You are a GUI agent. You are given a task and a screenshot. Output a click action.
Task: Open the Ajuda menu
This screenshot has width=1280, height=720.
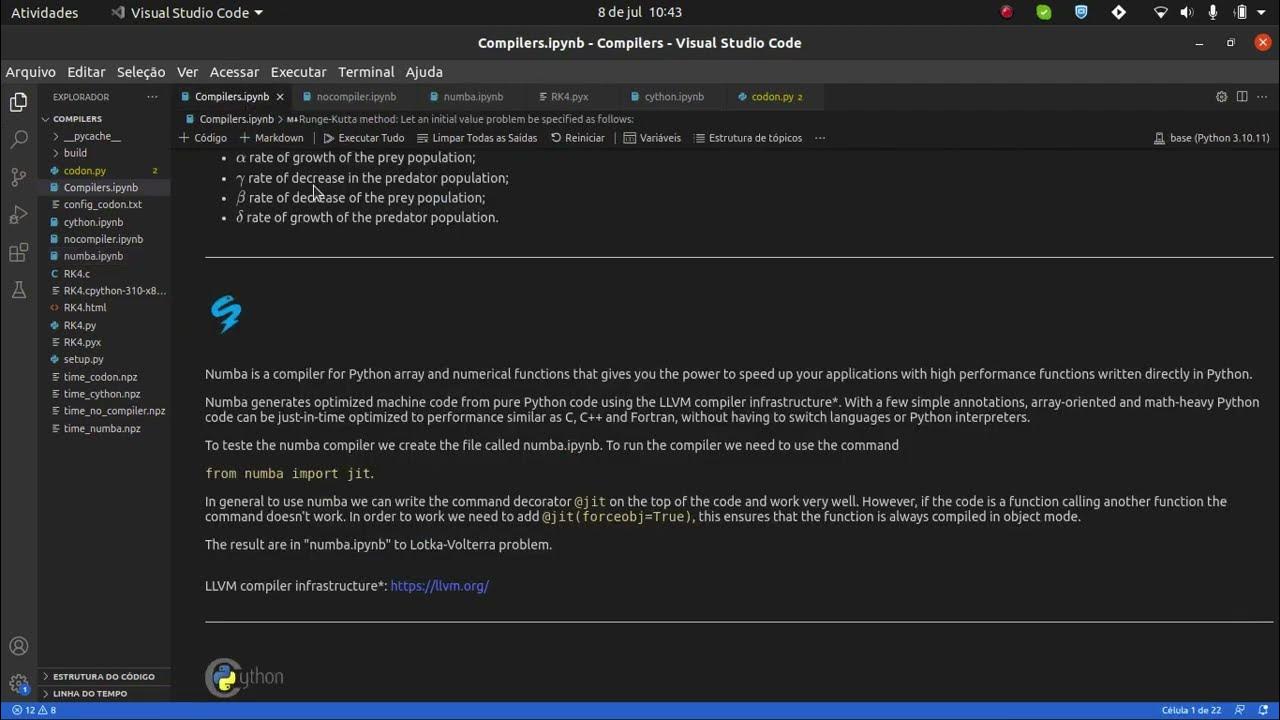424,72
